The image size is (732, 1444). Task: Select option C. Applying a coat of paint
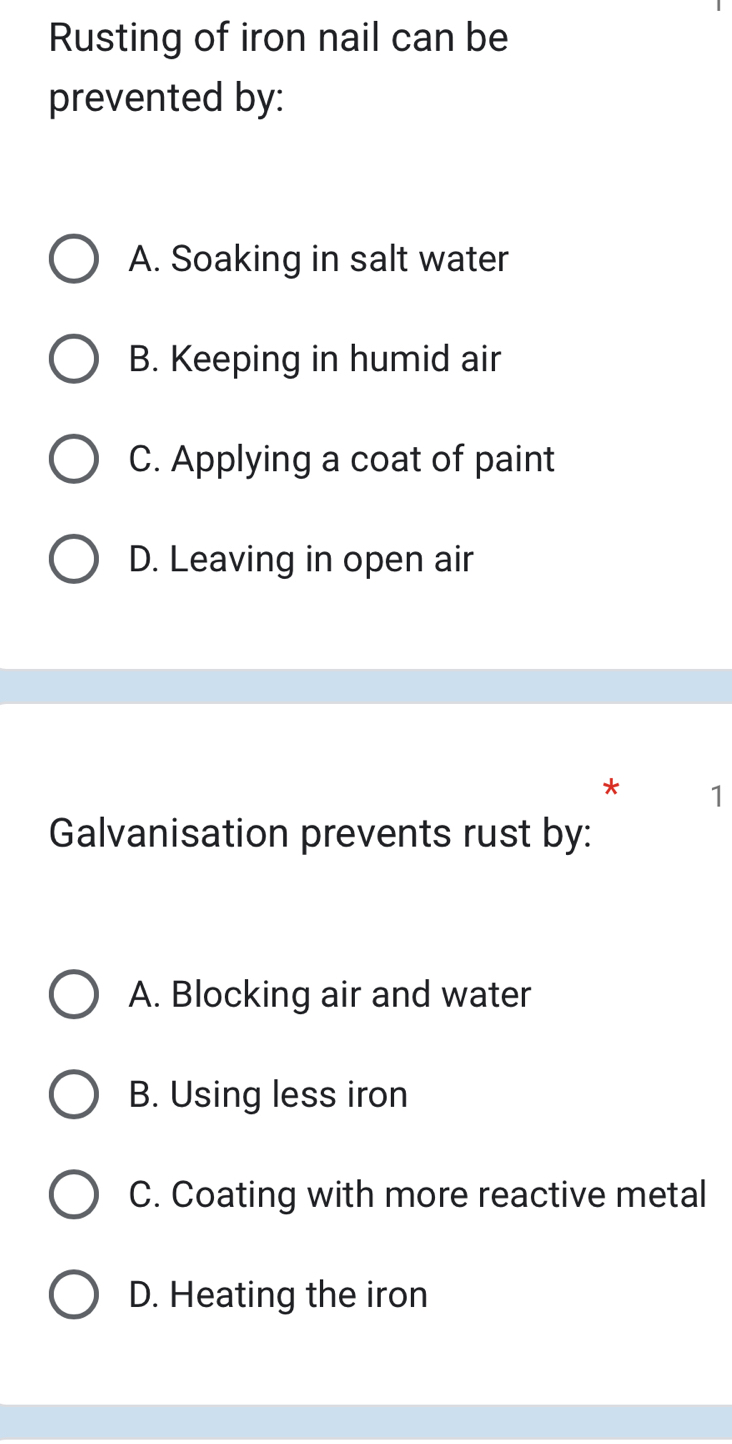coord(341,458)
